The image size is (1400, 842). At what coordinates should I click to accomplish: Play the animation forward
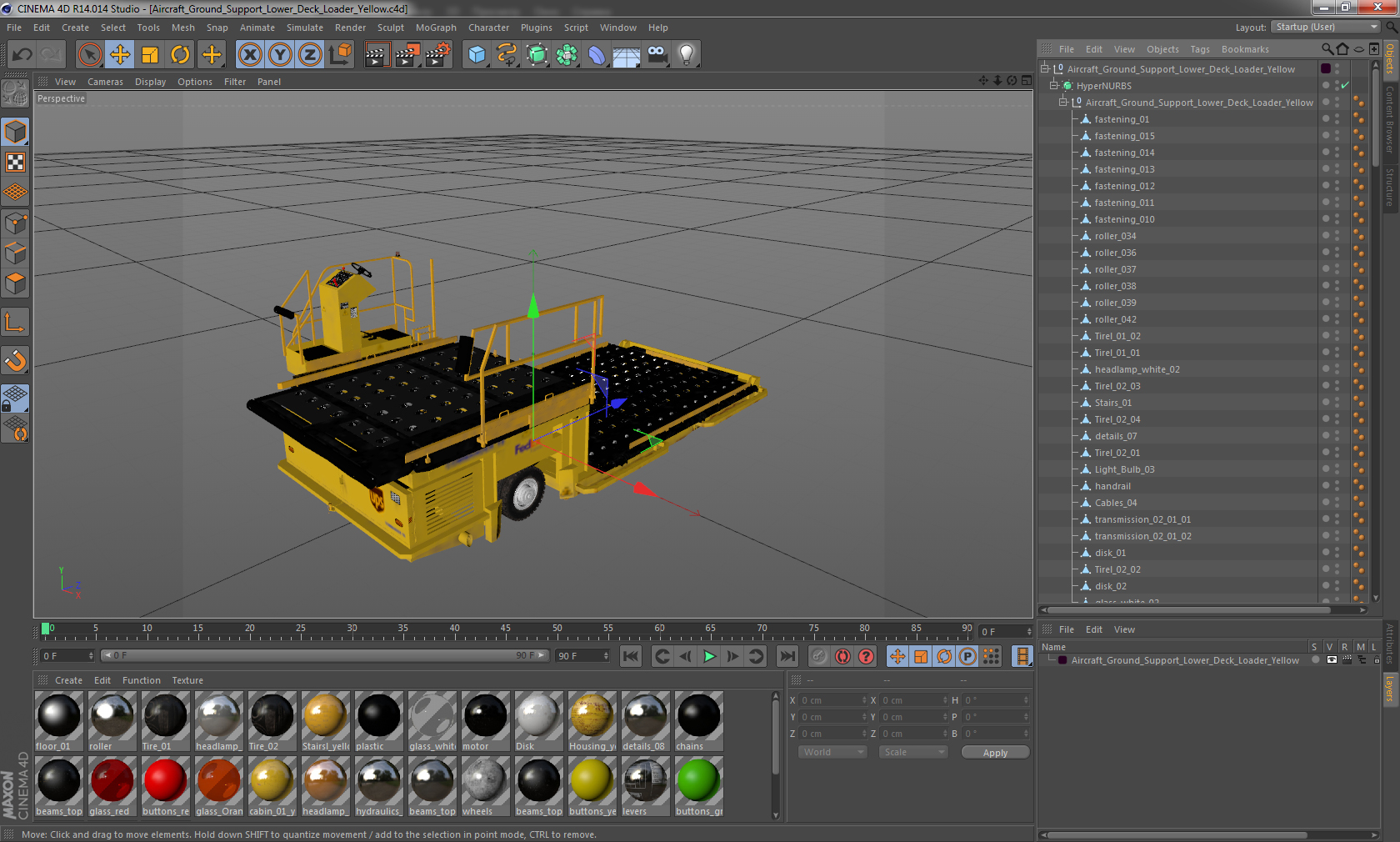pyautogui.click(x=709, y=657)
